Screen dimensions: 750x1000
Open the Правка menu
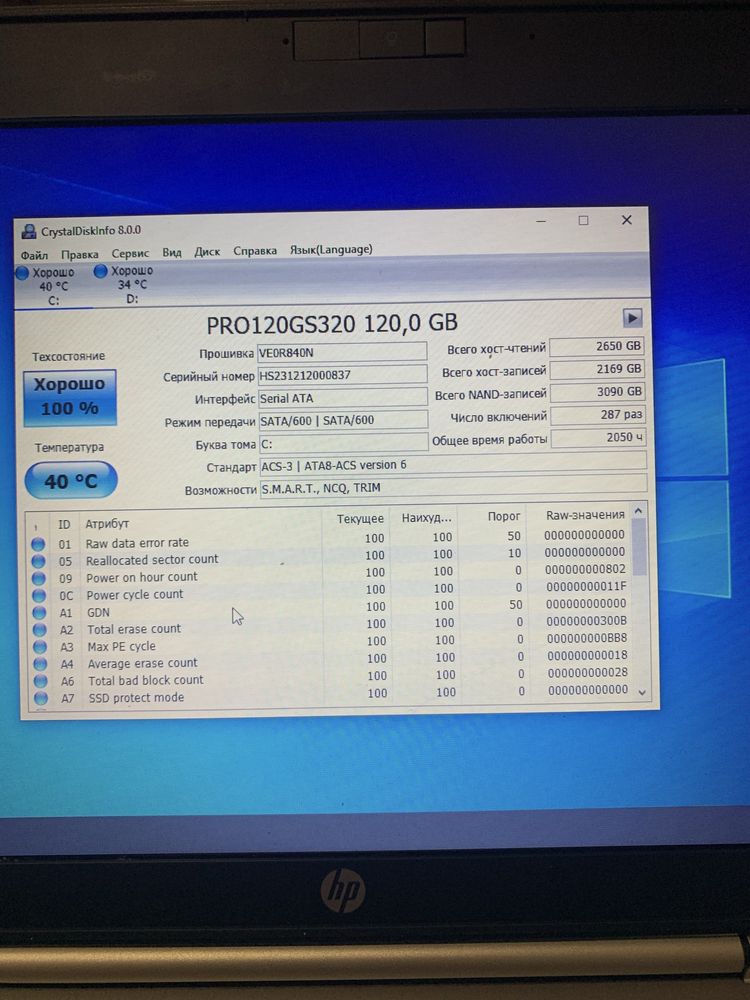pyautogui.click(x=80, y=254)
